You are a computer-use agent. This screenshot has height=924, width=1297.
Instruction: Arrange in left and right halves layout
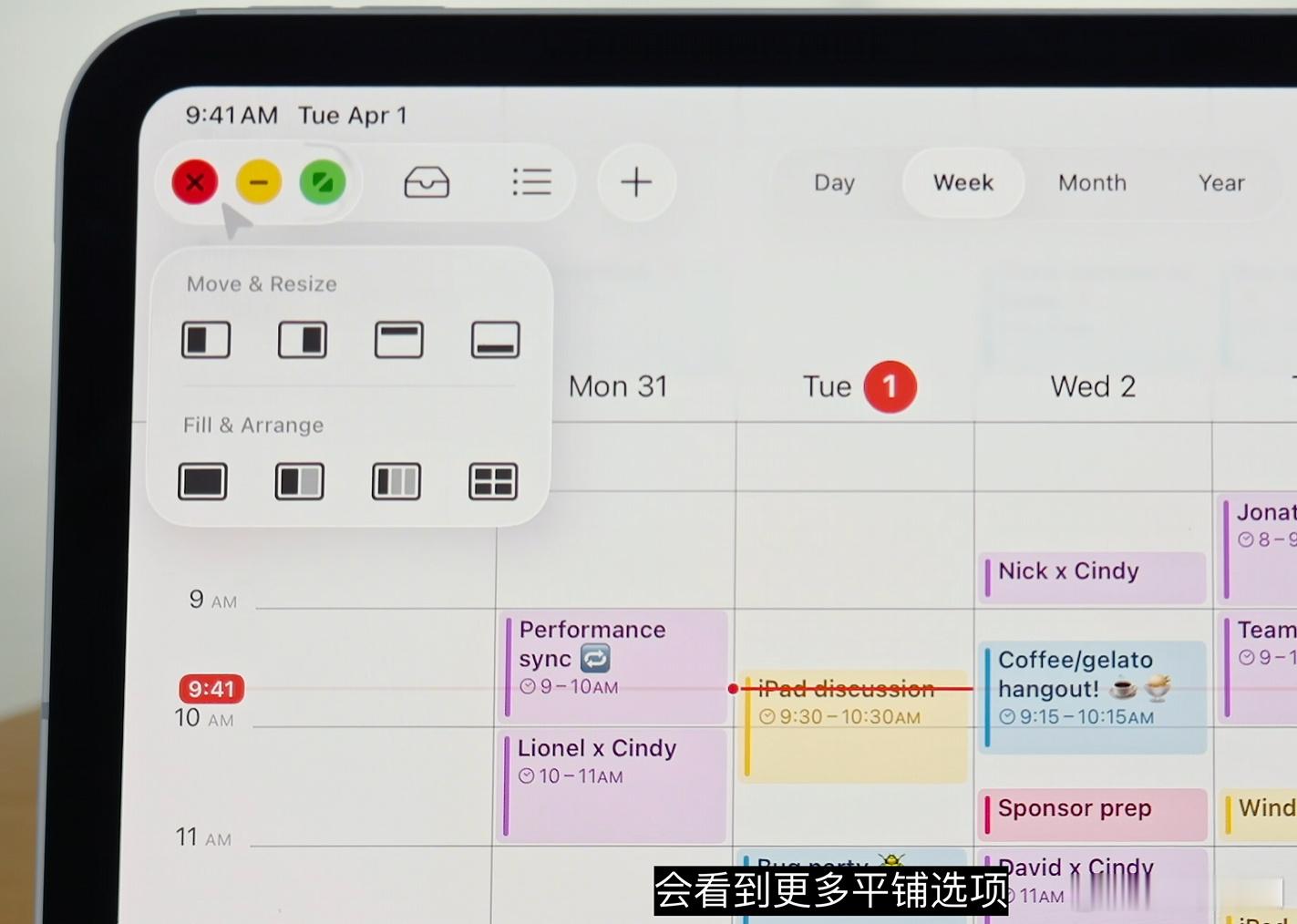tap(300, 481)
